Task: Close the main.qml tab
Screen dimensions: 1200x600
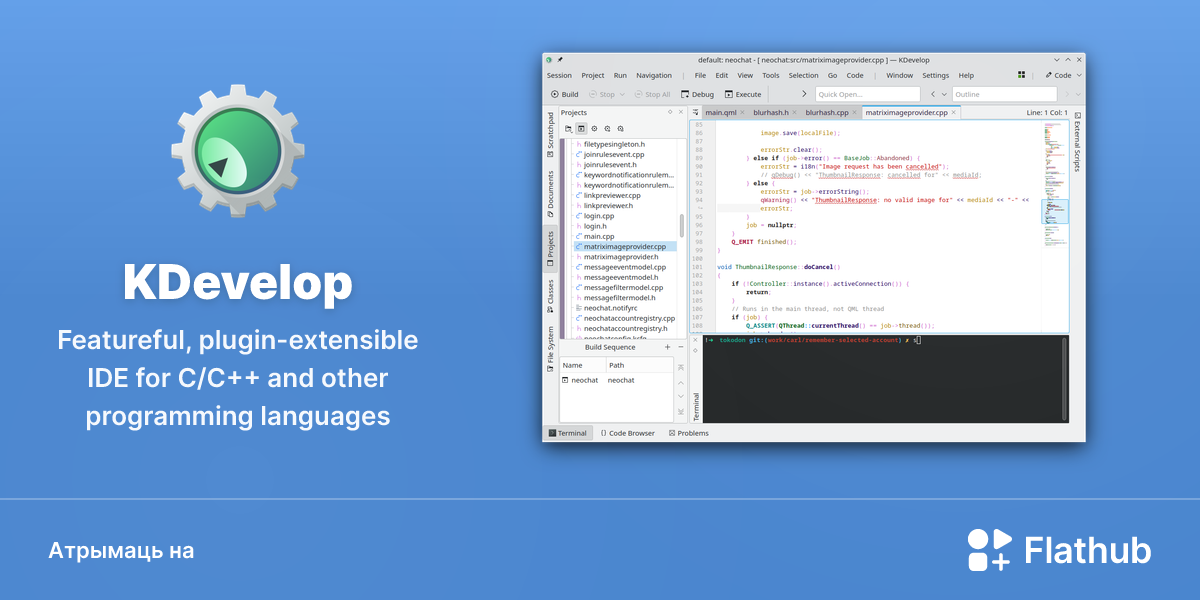Action: tap(742, 113)
